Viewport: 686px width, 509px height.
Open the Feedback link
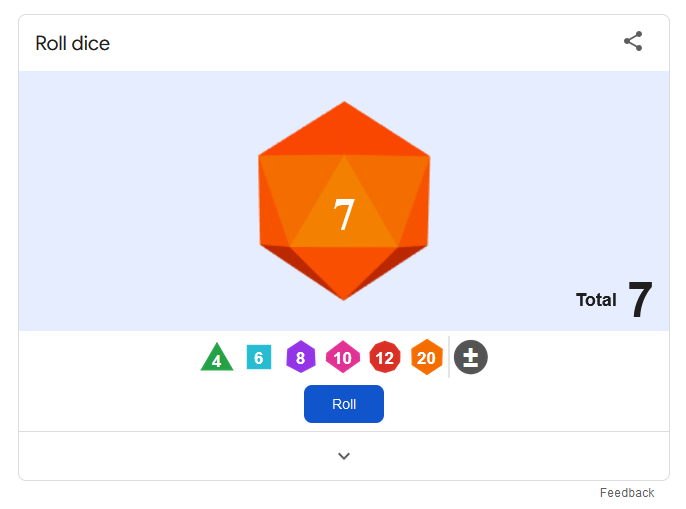pyautogui.click(x=627, y=493)
